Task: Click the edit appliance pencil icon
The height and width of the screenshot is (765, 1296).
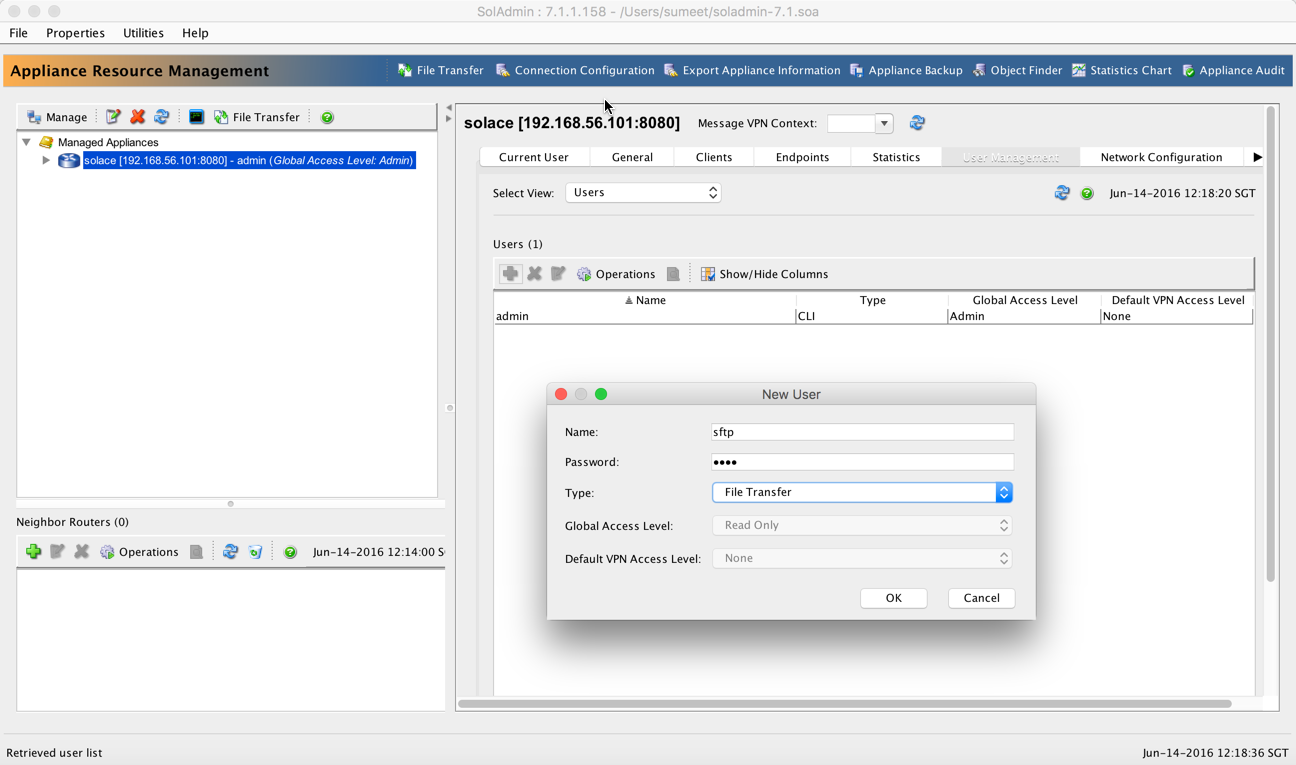Action: 113,117
